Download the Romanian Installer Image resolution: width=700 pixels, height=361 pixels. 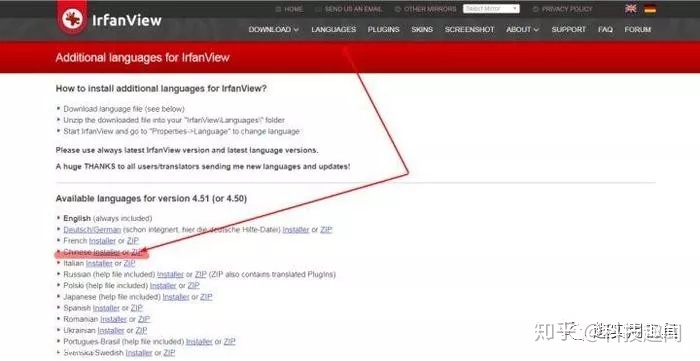point(113,320)
